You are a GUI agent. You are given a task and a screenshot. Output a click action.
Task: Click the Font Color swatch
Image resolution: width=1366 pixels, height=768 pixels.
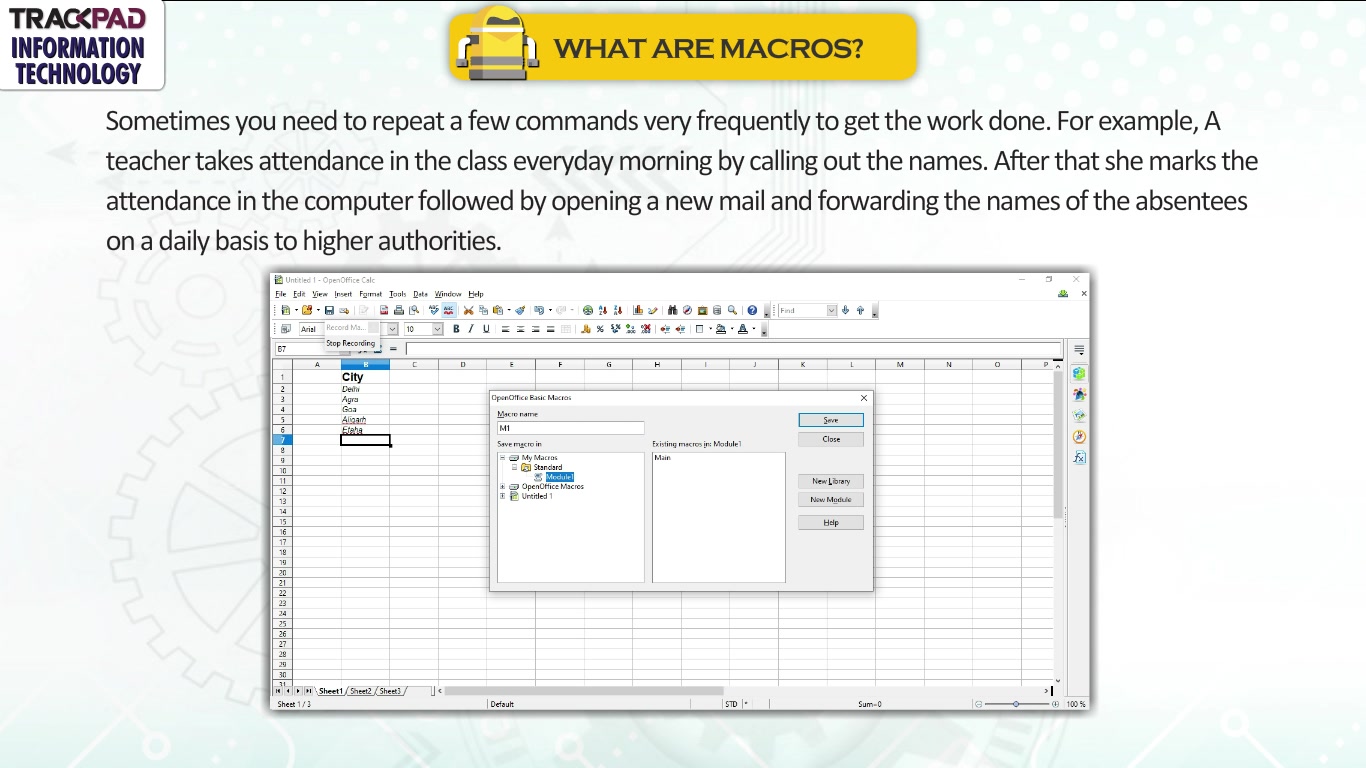tap(743, 329)
